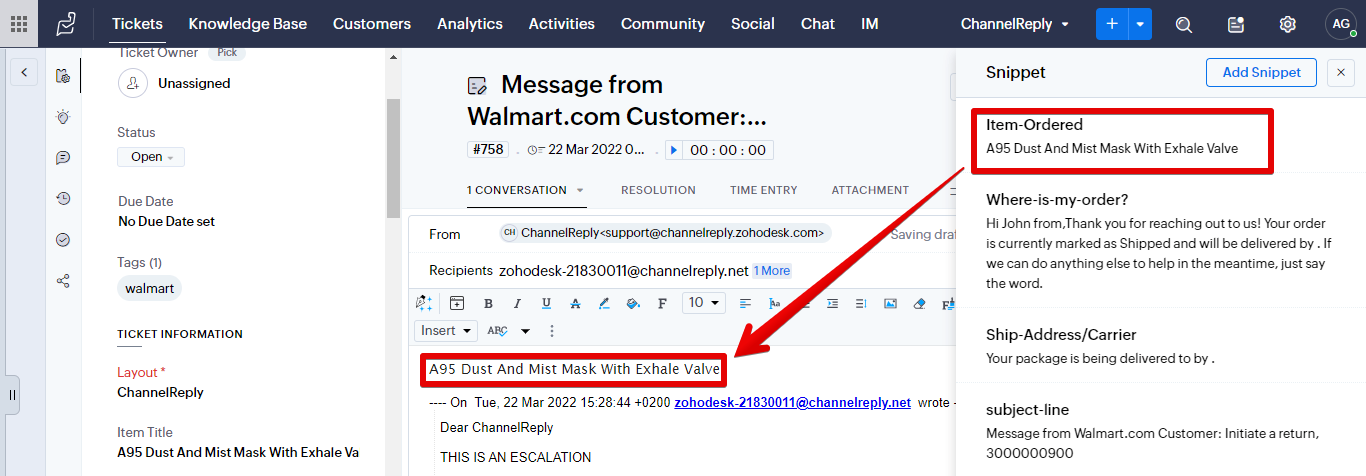
Task: Click the collapse handle on left edge
Action: point(12,395)
